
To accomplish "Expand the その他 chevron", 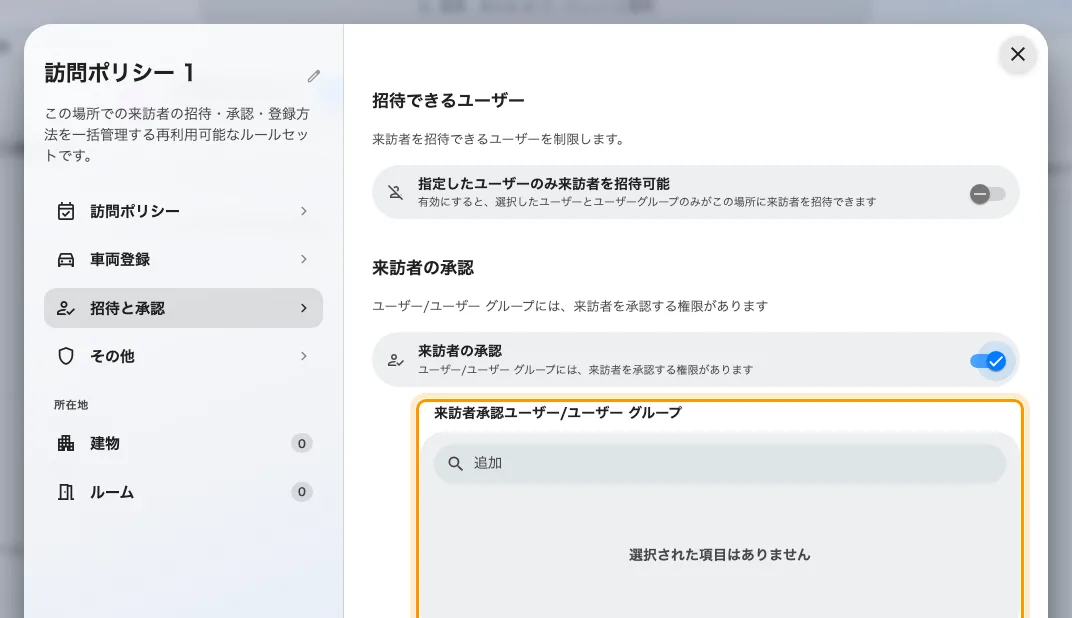I will pos(304,356).
